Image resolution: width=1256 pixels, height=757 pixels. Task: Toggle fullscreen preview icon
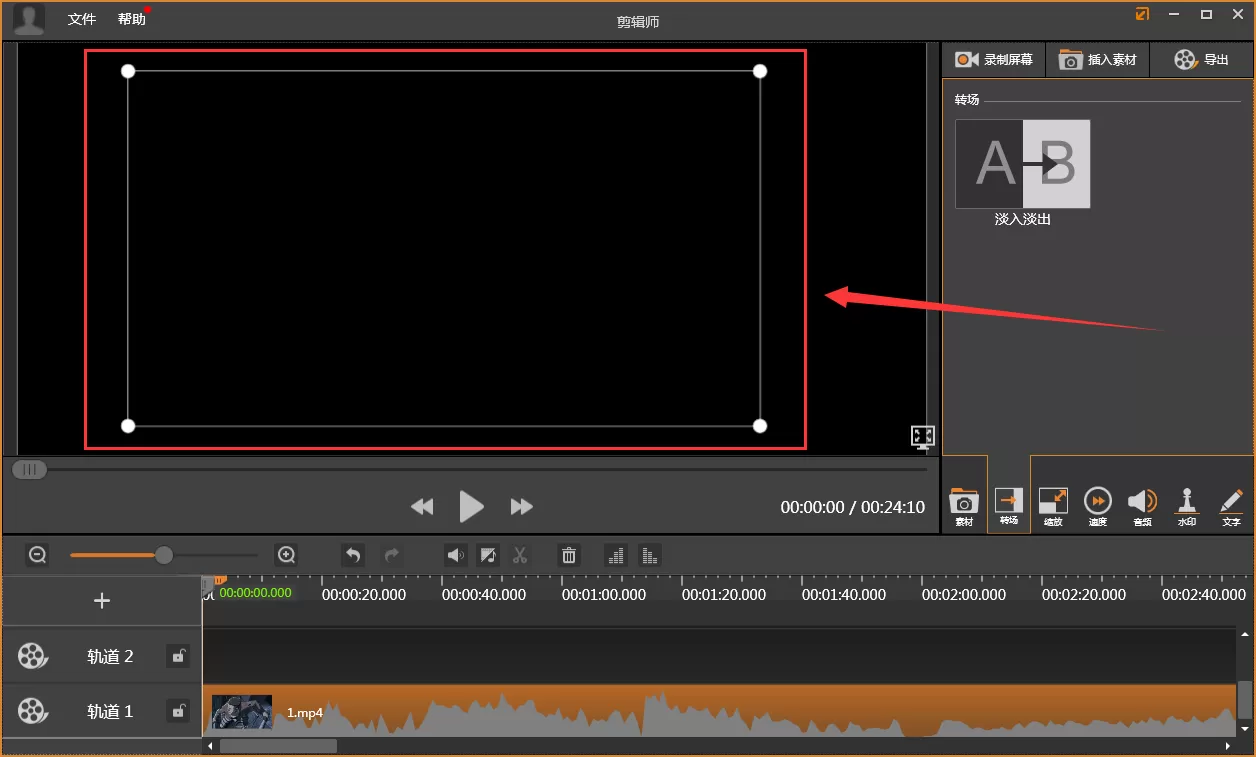(922, 437)
